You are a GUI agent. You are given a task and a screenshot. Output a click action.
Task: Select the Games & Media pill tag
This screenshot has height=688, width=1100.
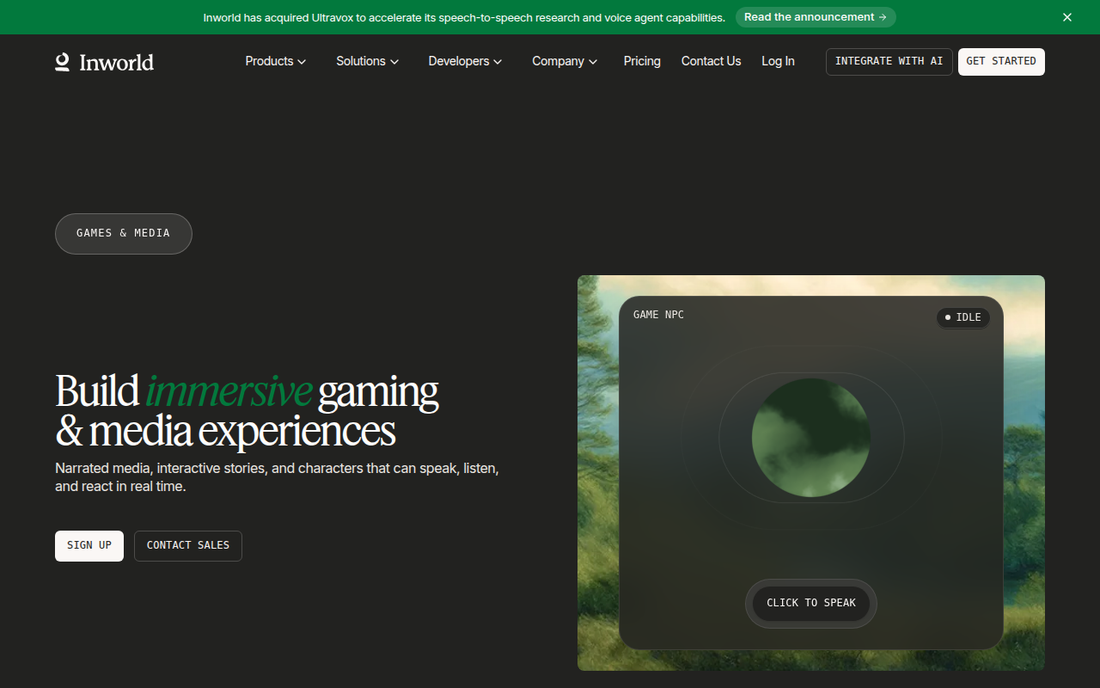coord(123,234)
